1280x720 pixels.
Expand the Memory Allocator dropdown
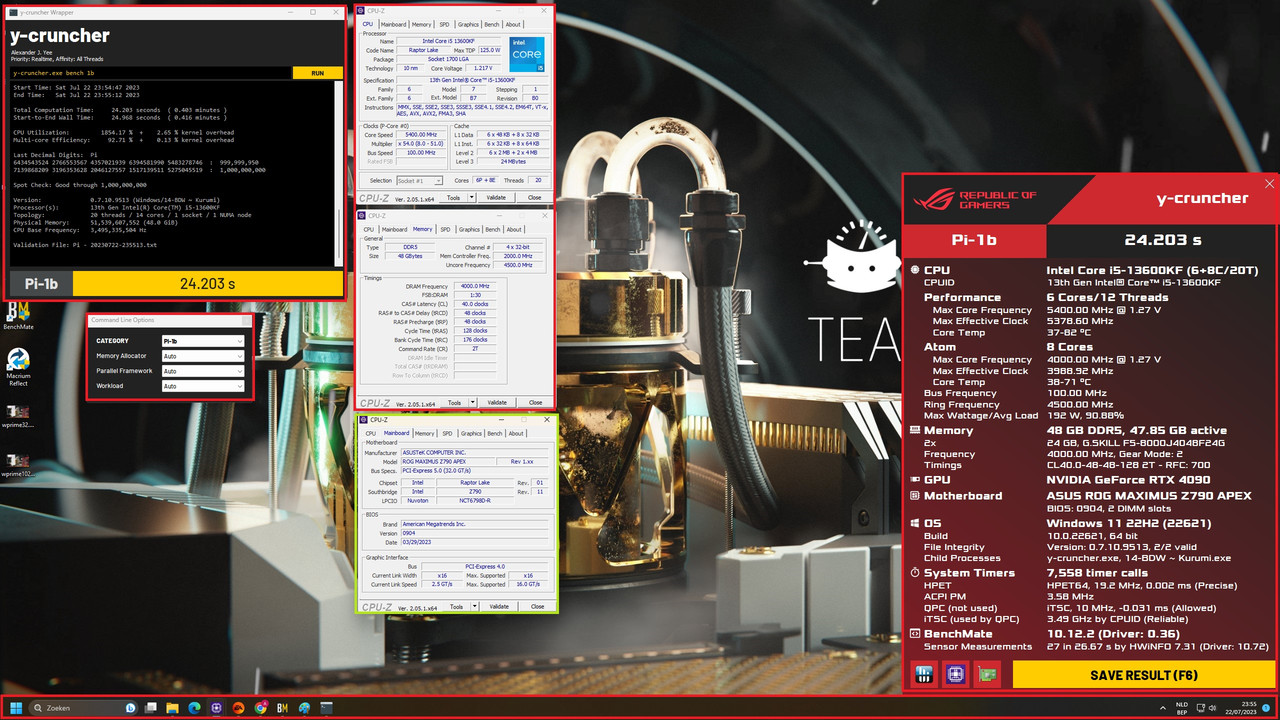point(203,356)
